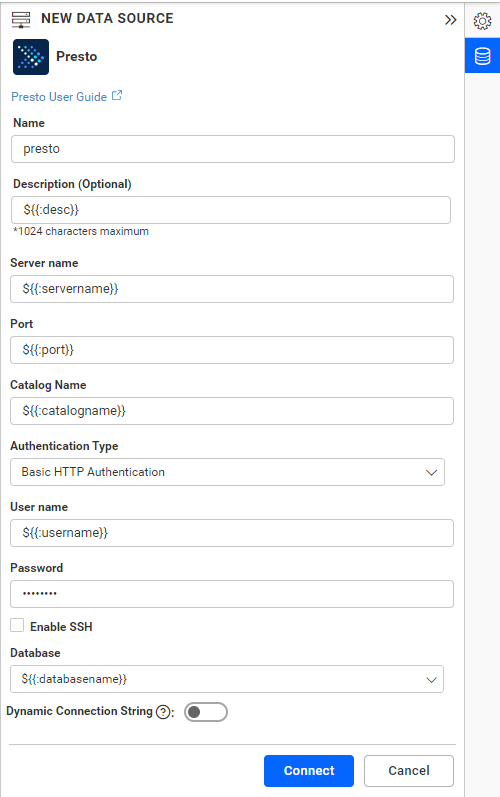Open the settings gear icon
This screenshot has height=797, width=500.
(482, 21)
